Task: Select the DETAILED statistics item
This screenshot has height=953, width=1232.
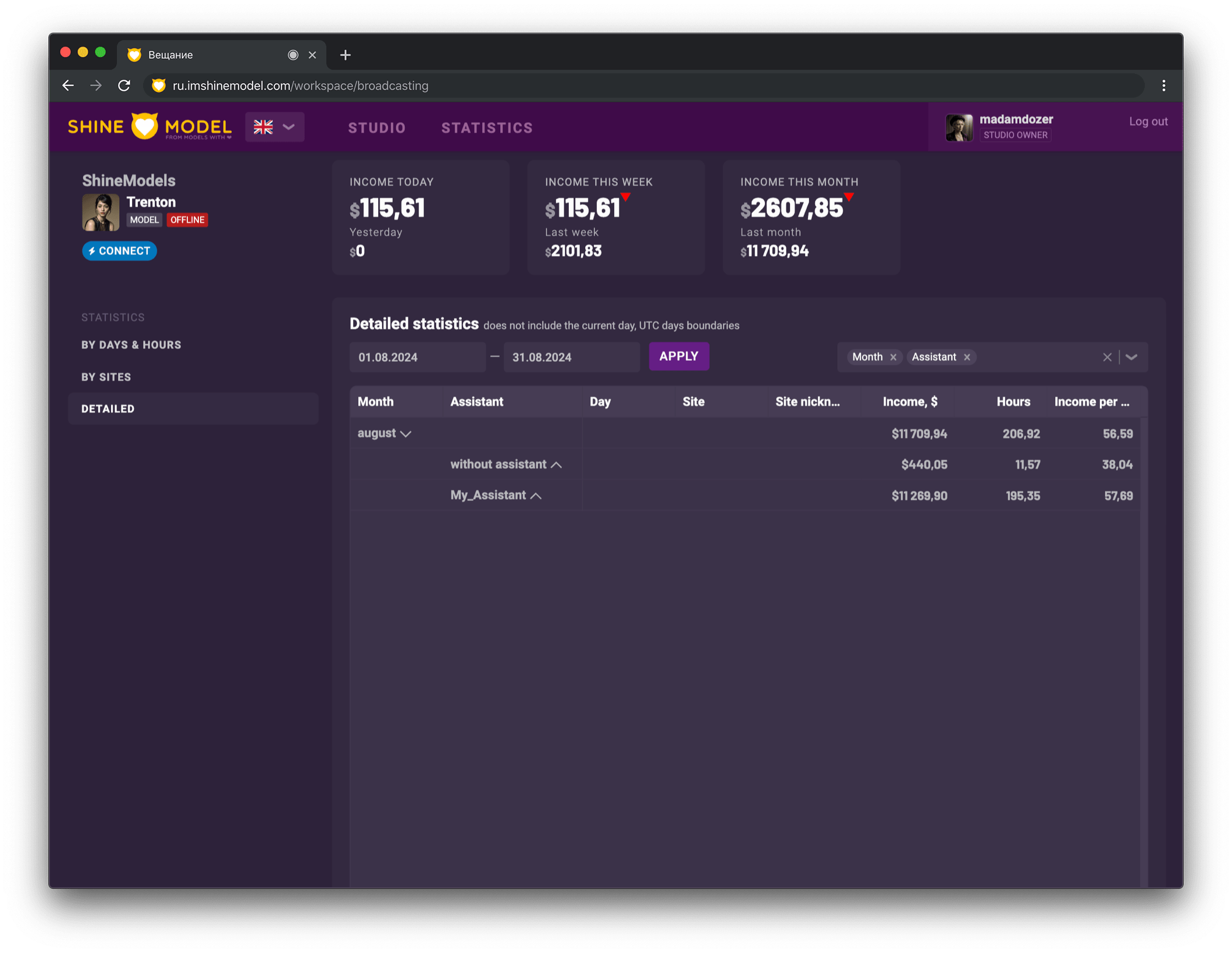Action: point(193,408)
